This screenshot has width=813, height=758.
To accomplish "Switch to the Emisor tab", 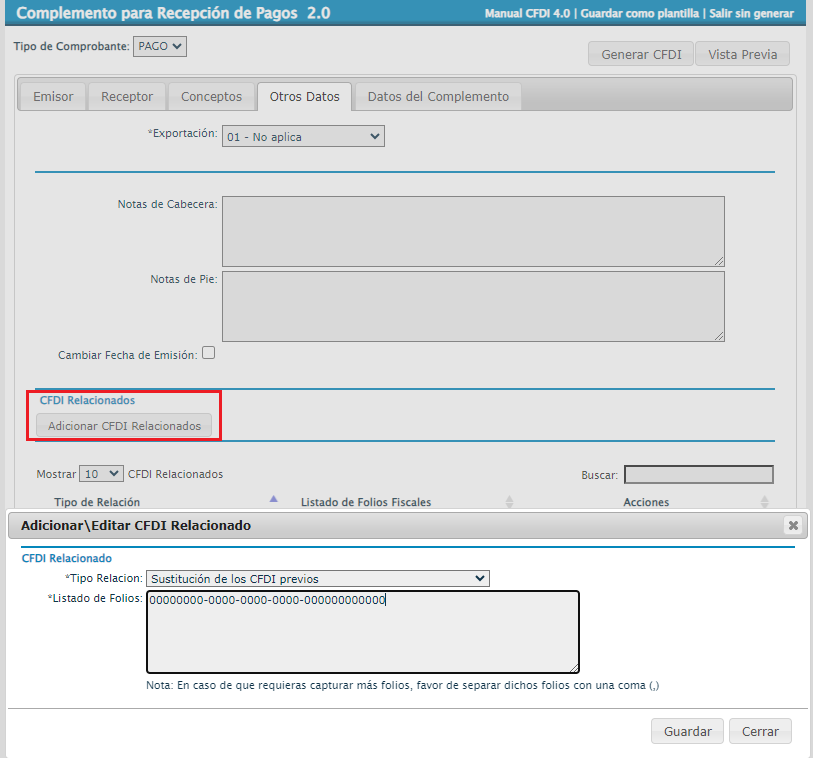I will pos(53,97).
